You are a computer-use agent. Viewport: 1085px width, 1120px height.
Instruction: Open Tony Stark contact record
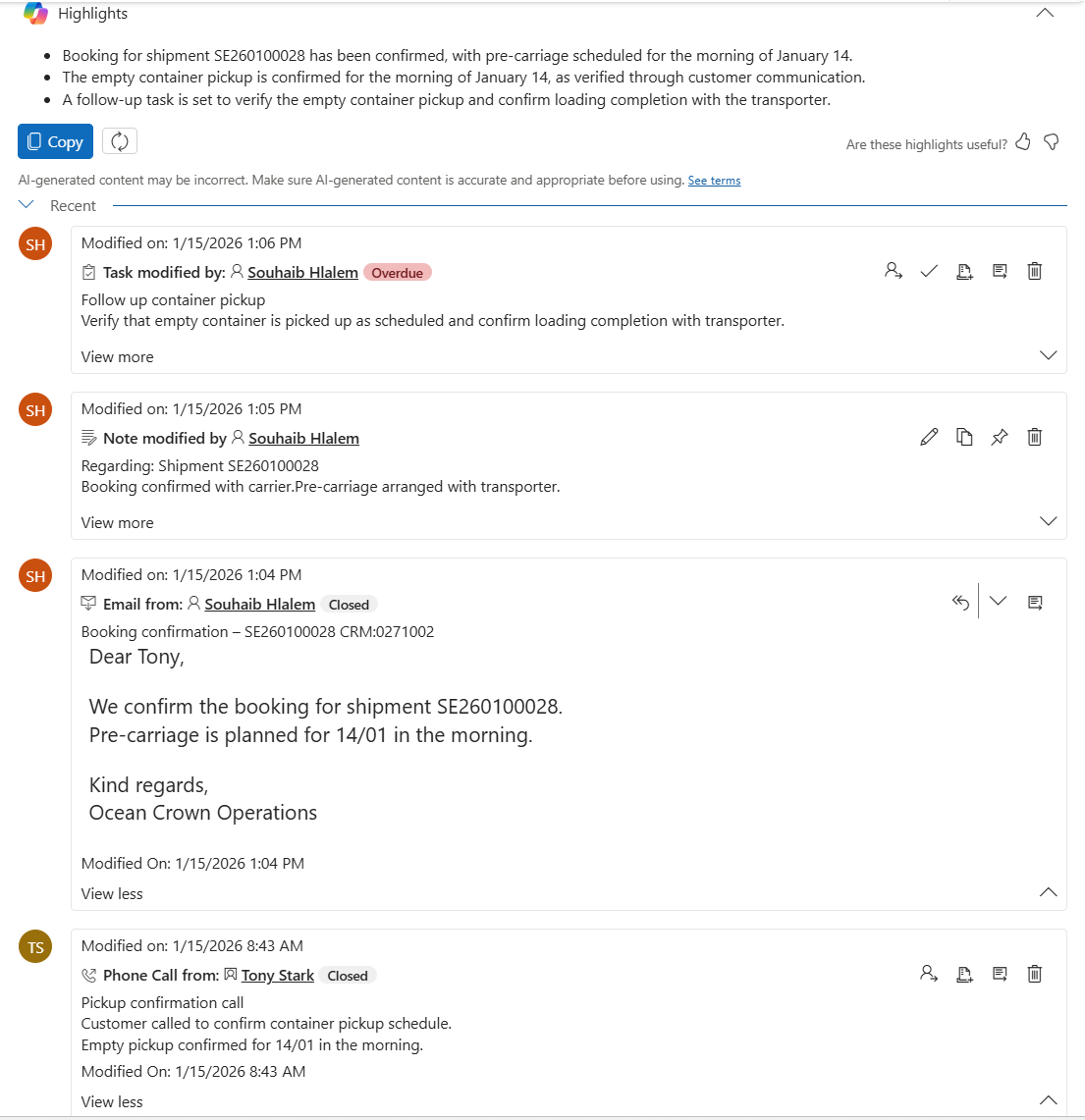[277, 975]
